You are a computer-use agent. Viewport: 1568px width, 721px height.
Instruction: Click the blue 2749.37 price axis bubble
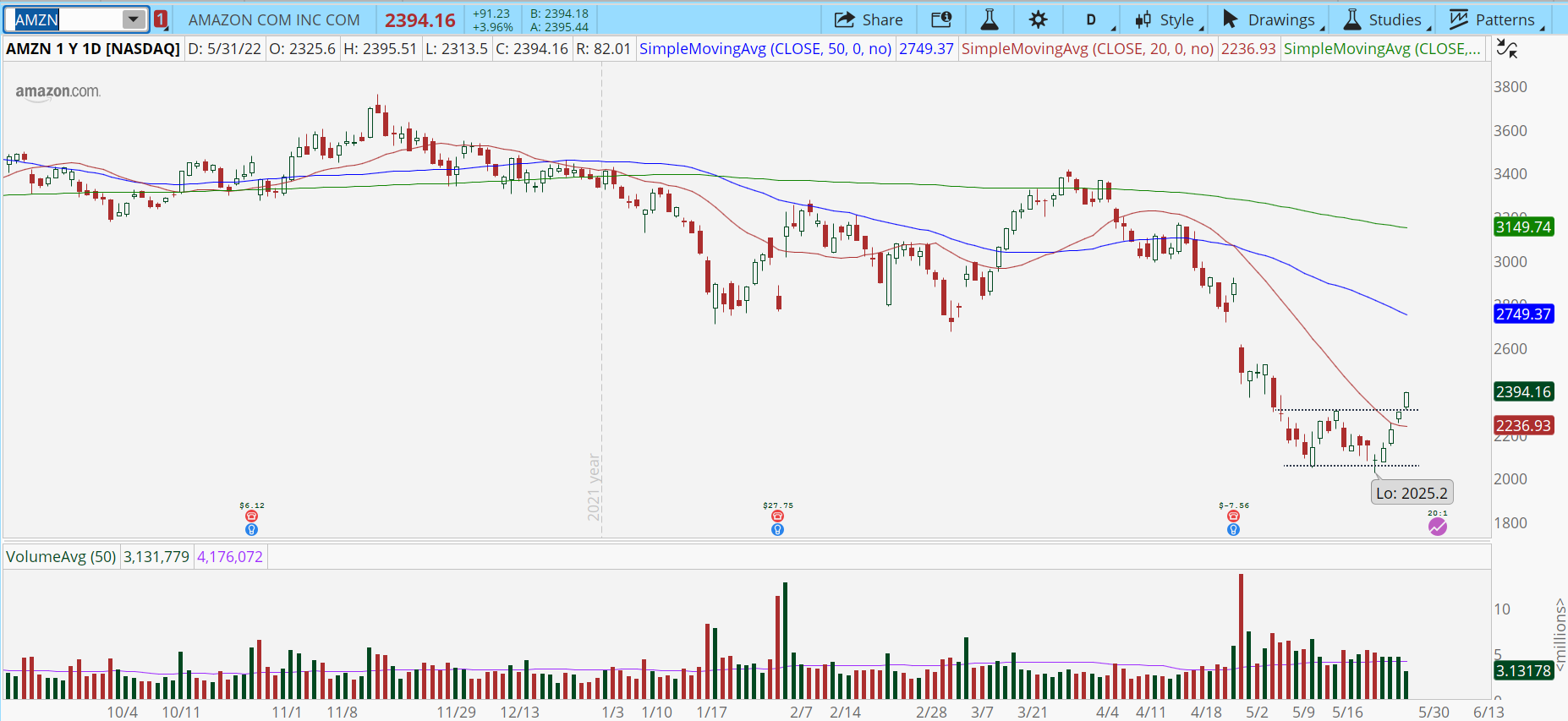click(x=1523, y=314)
